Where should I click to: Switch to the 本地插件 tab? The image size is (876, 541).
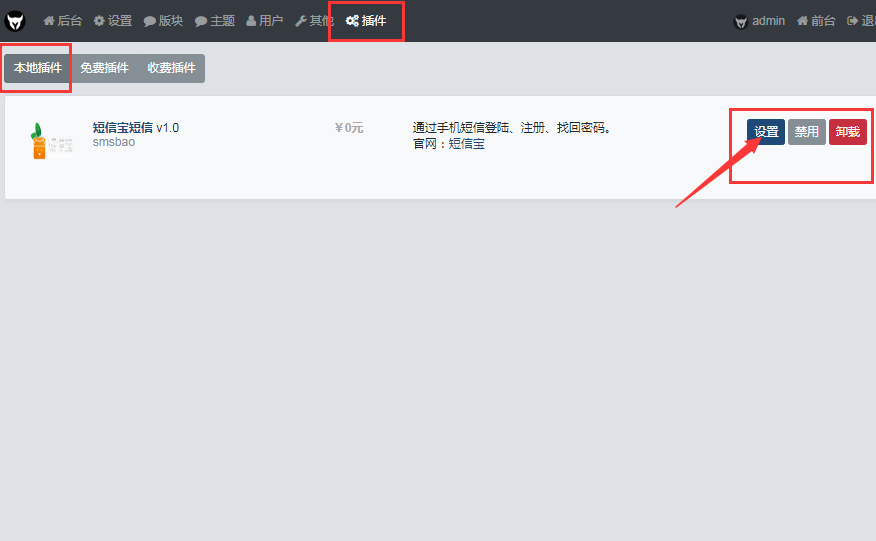tap(37, 68)
